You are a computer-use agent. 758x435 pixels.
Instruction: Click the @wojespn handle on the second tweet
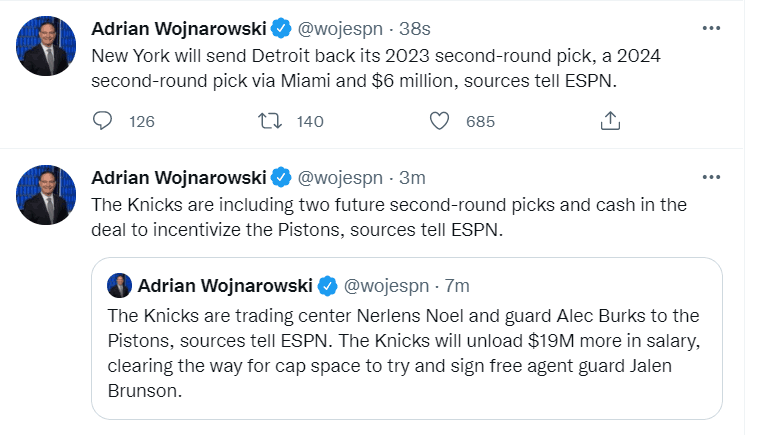340,178
